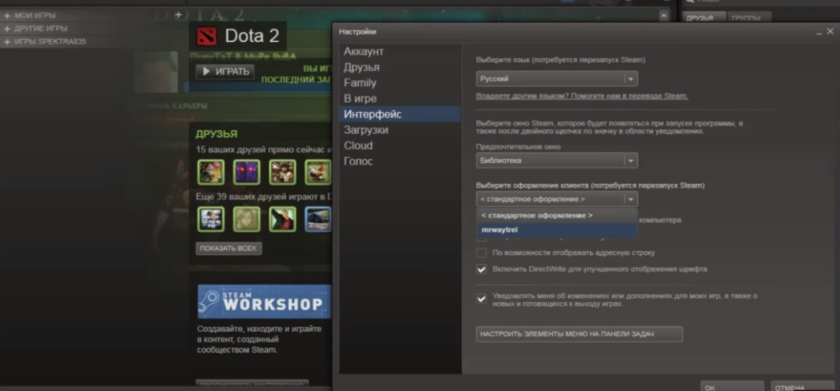Open the first avatar under Еще 39 ваших друзей

[211, 219]
